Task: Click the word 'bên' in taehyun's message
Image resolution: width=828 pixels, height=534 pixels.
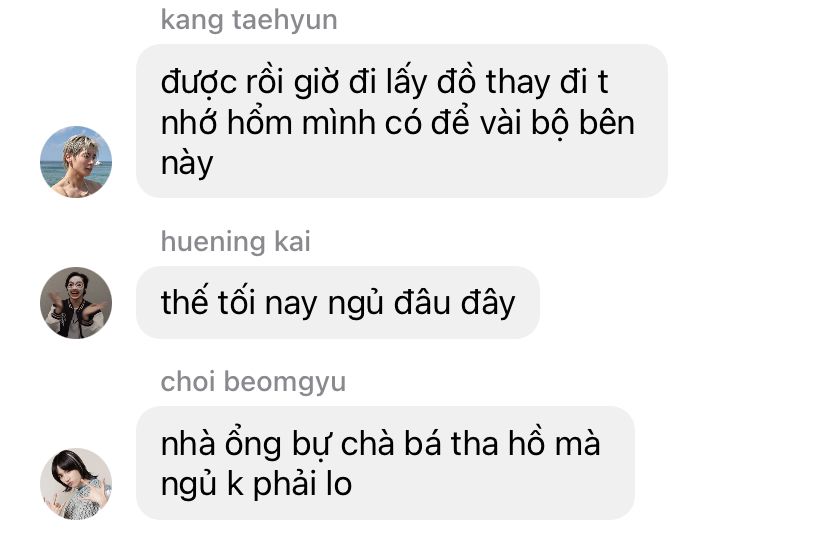Action: 607,123
